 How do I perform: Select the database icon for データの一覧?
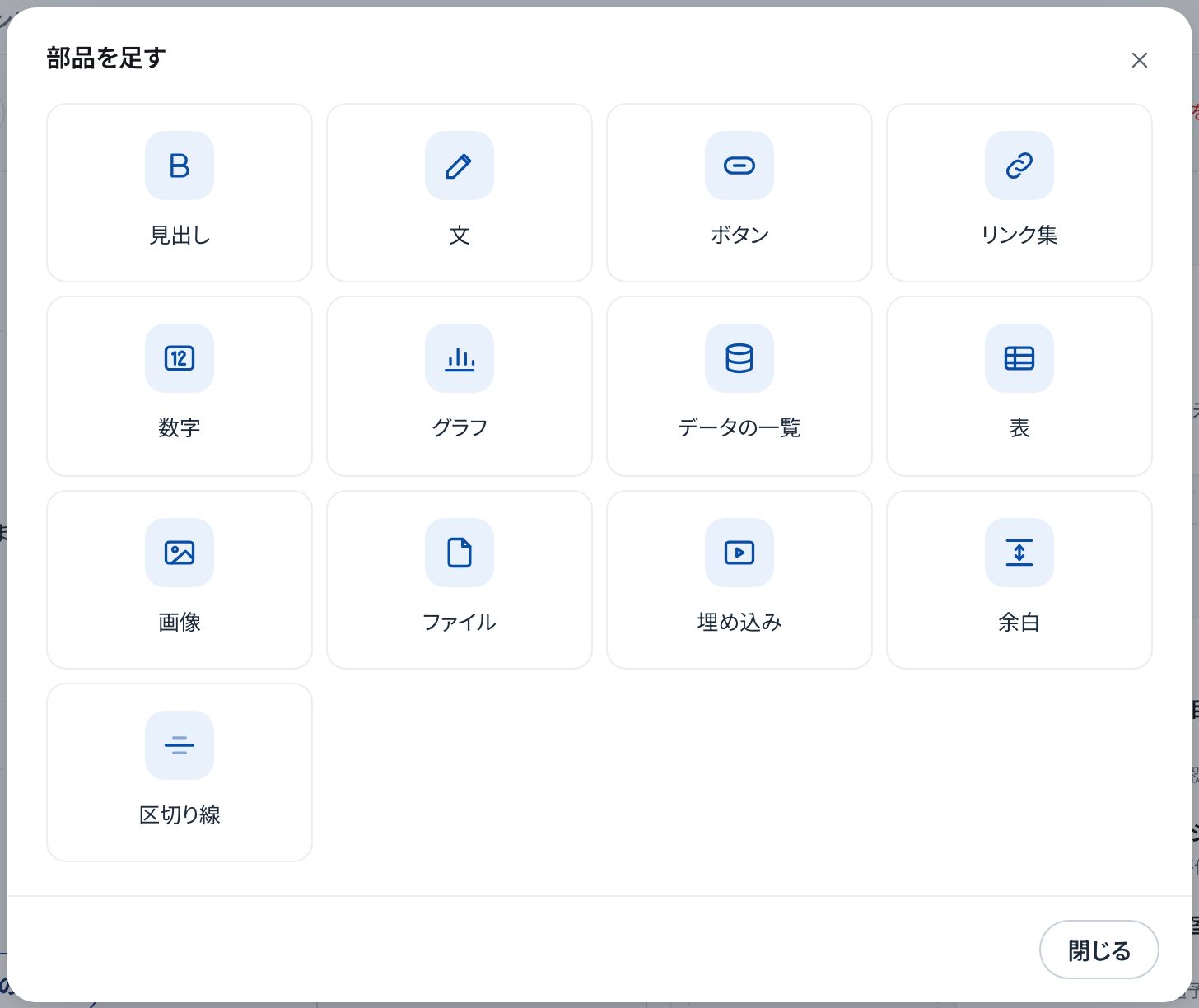coord(739,358)
